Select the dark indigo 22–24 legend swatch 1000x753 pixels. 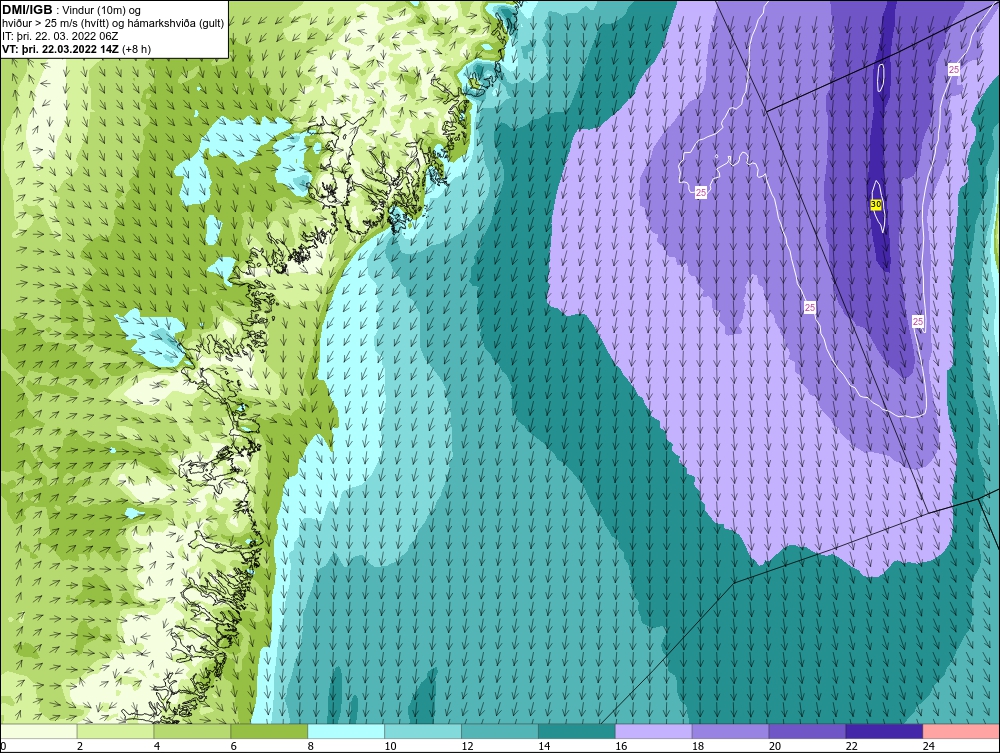[884, 731]
